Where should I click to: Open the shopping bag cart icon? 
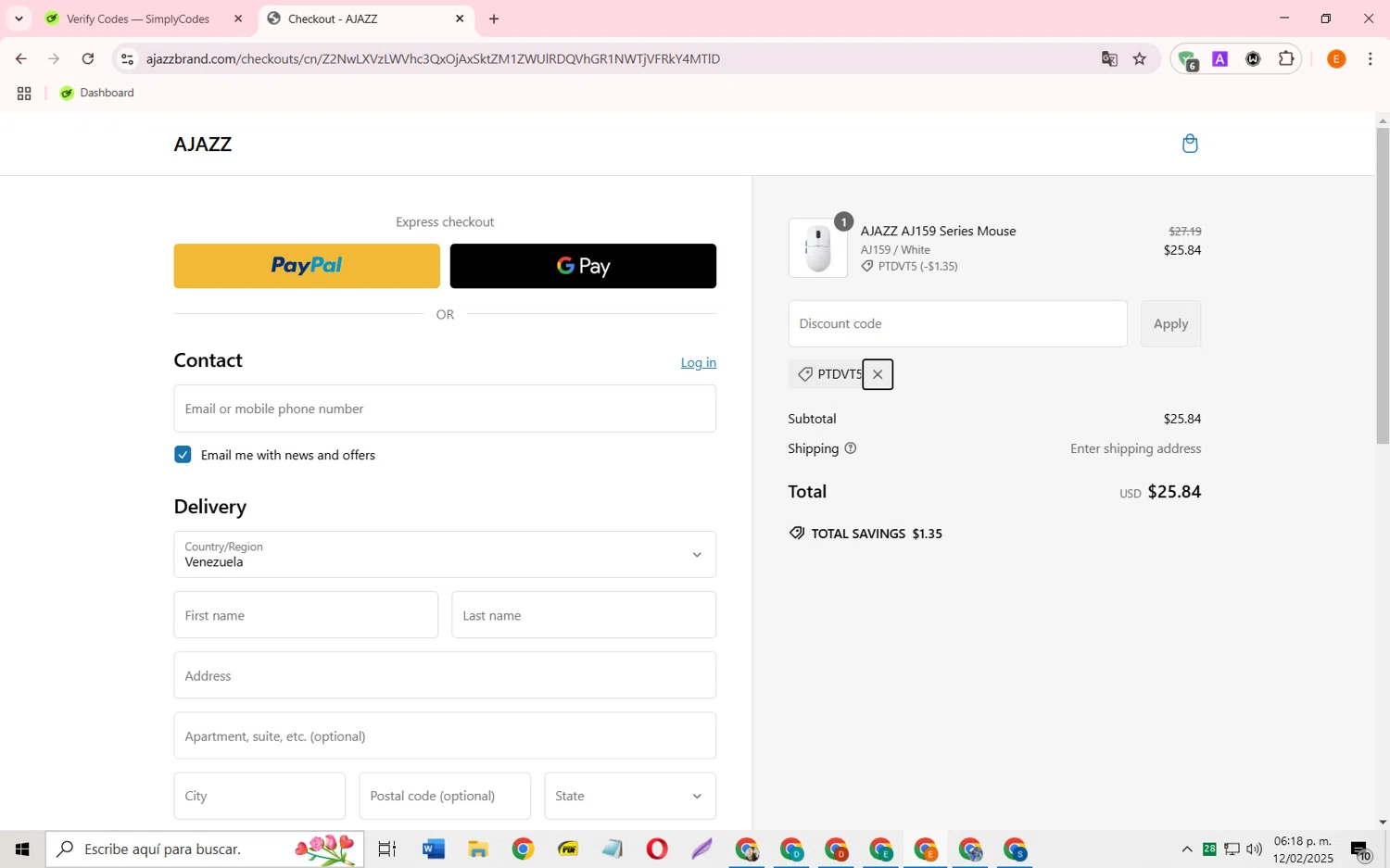point(1190,144)
